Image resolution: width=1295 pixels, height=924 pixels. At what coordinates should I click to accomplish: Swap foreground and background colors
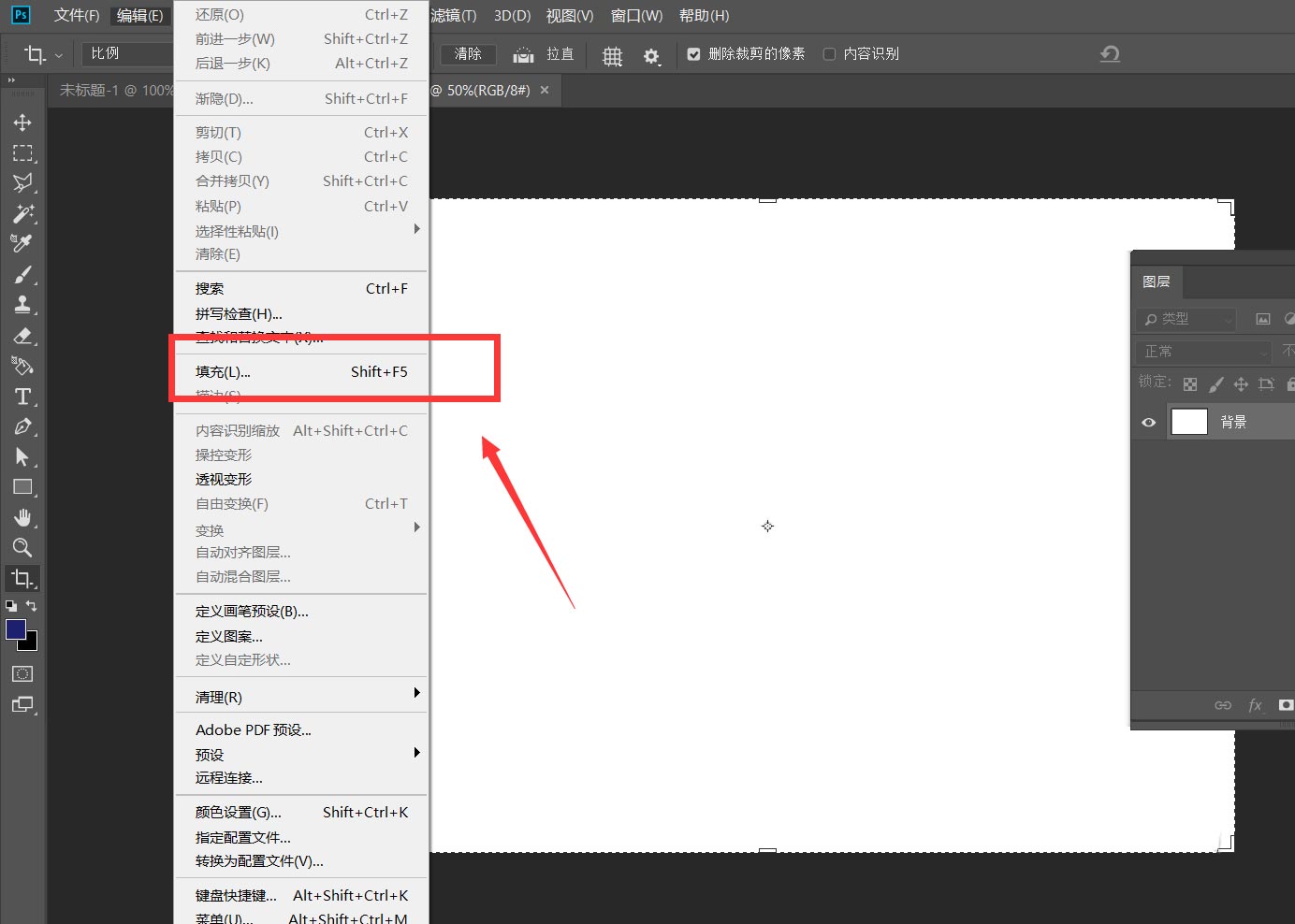point(31,606)
